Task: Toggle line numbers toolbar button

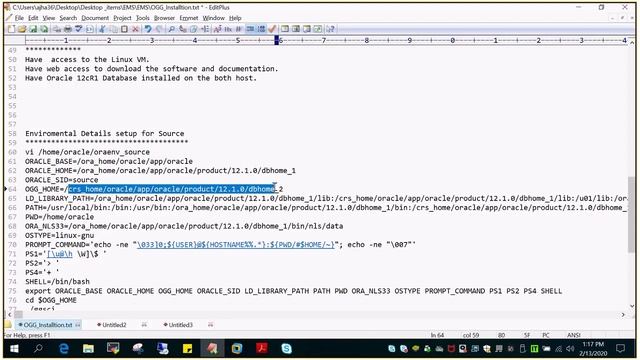Action: (261, 29)
